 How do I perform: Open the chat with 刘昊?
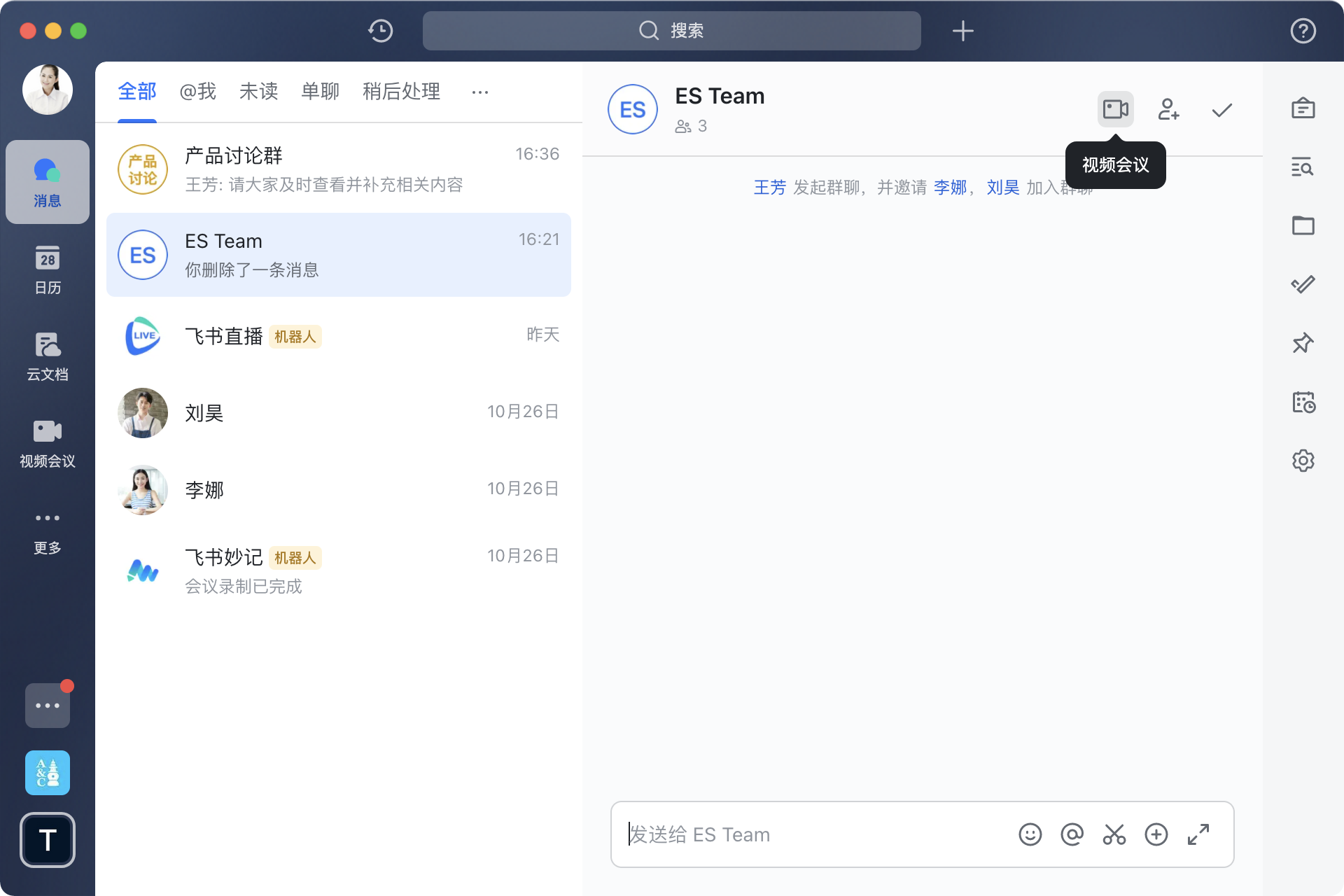pos(339,413)
